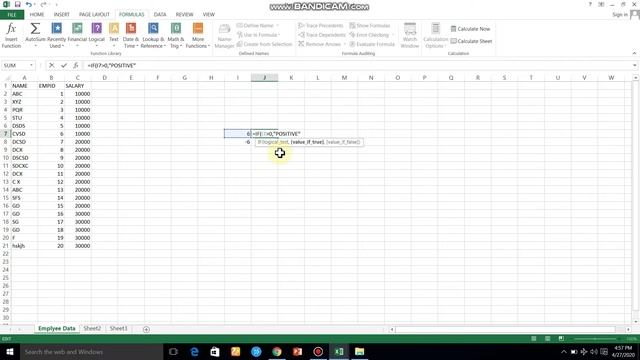Click Trace Dependents
This screenshot has width=640, height=360.
pos(322,35)
